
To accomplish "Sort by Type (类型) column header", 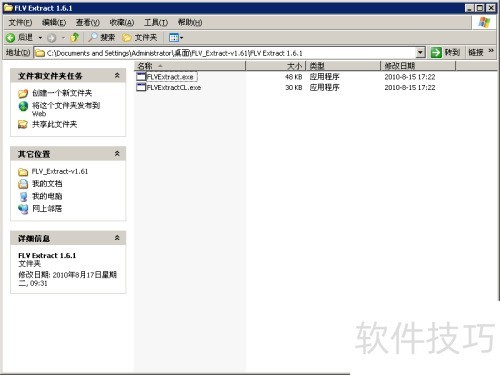I will tap(343, 66).
